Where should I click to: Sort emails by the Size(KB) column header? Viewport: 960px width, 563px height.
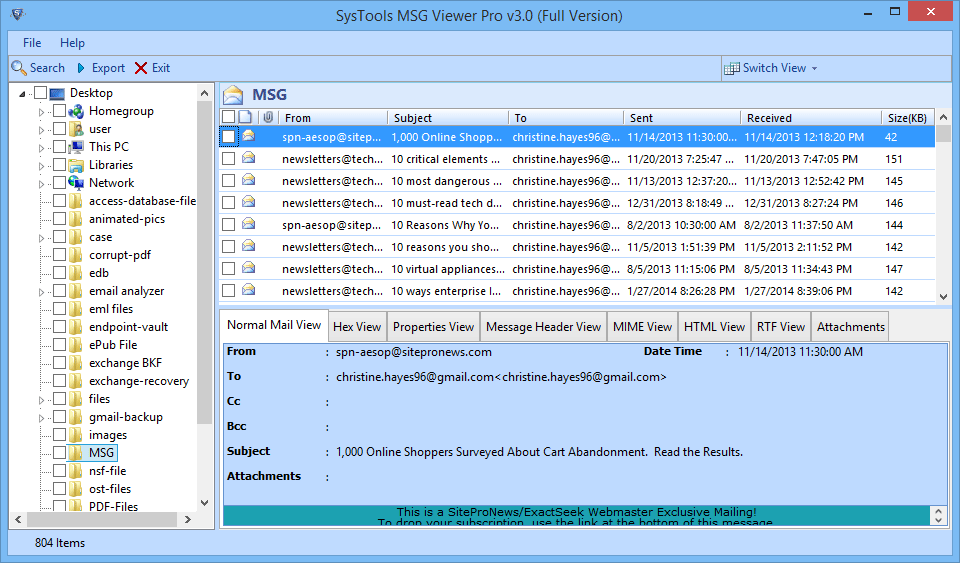click(907, 117)
